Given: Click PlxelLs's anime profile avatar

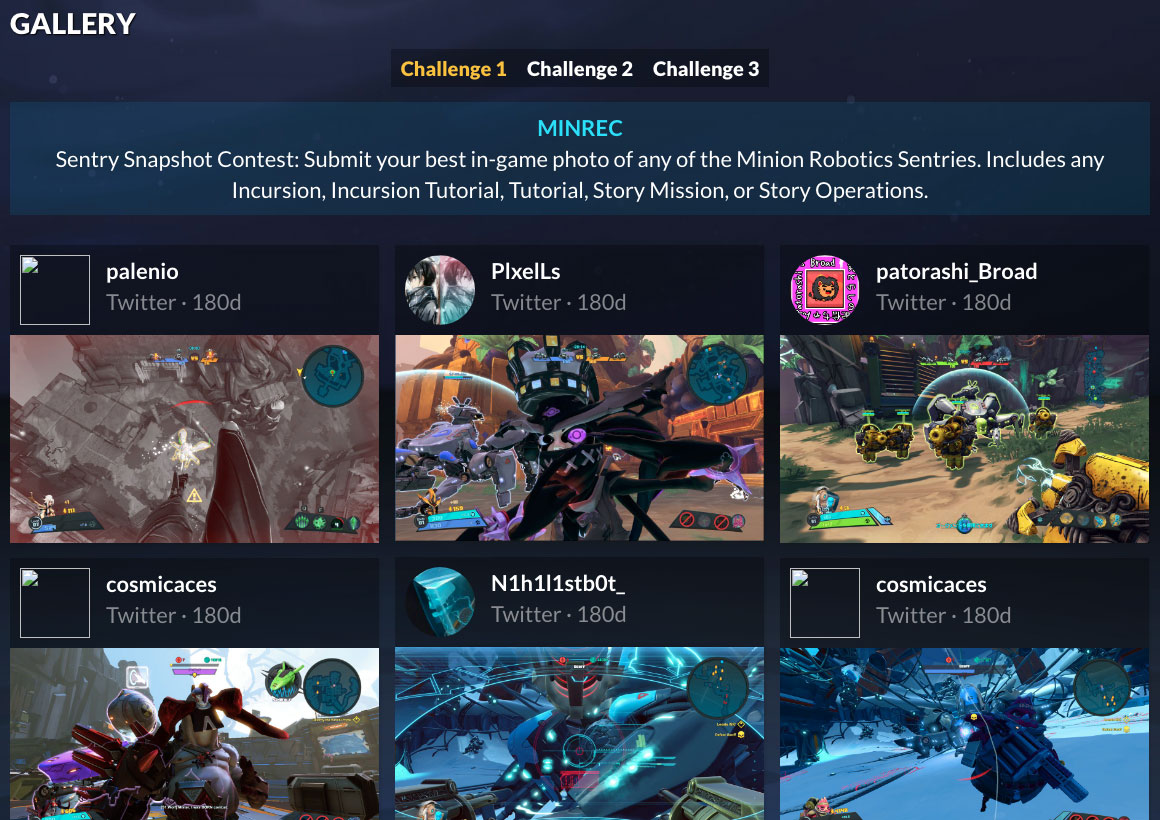Looking at the screenshot, I should click(x=439, y=290).
